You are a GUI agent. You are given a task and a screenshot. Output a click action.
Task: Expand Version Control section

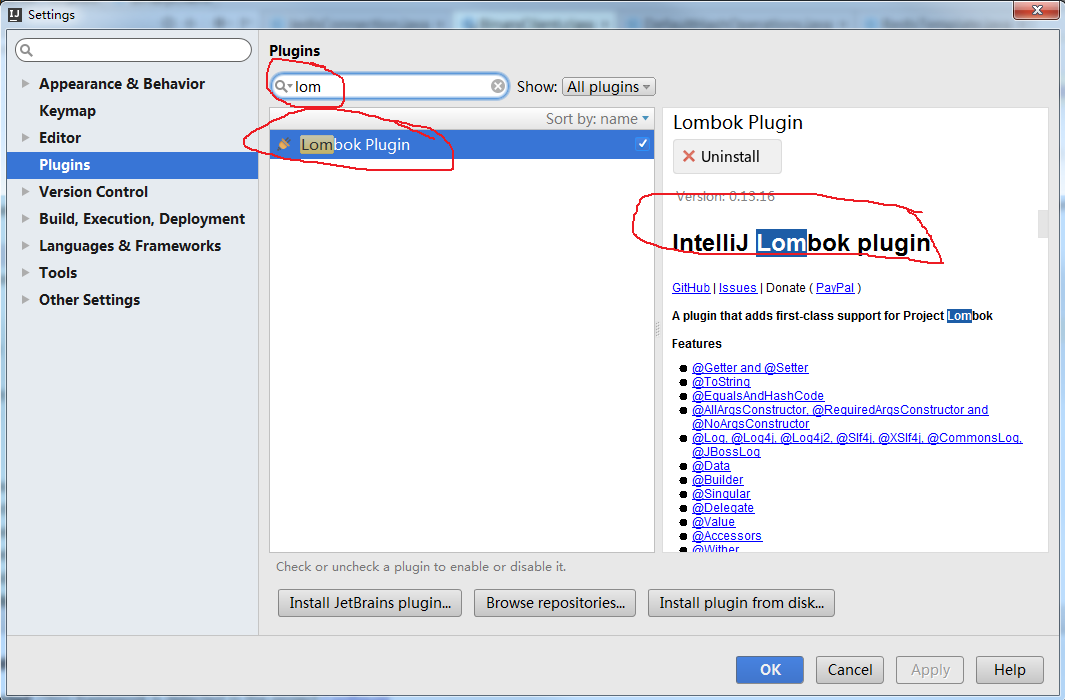tap(26, 191)
